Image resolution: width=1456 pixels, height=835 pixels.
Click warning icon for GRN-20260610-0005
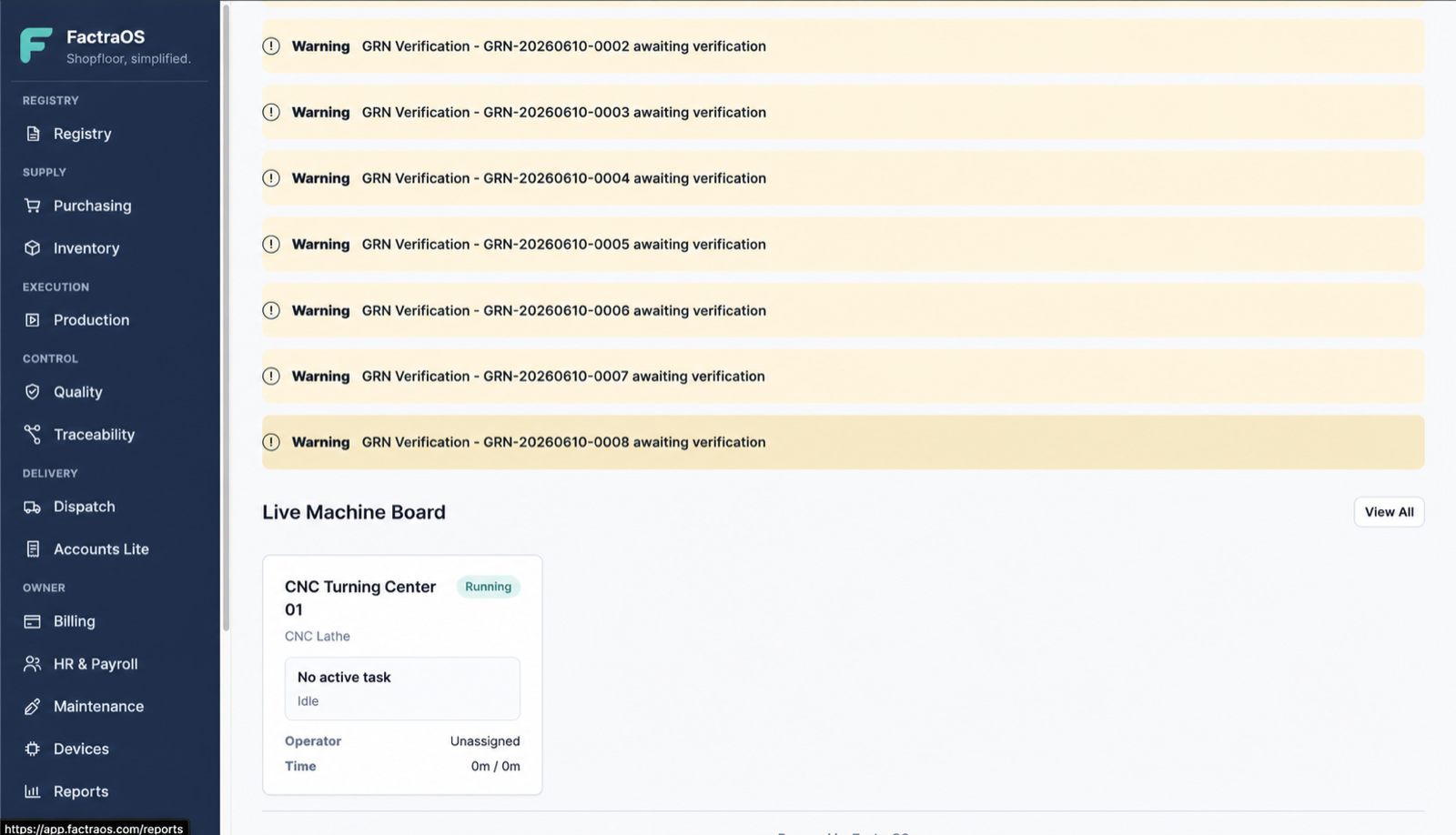click(x=271, y=244)
